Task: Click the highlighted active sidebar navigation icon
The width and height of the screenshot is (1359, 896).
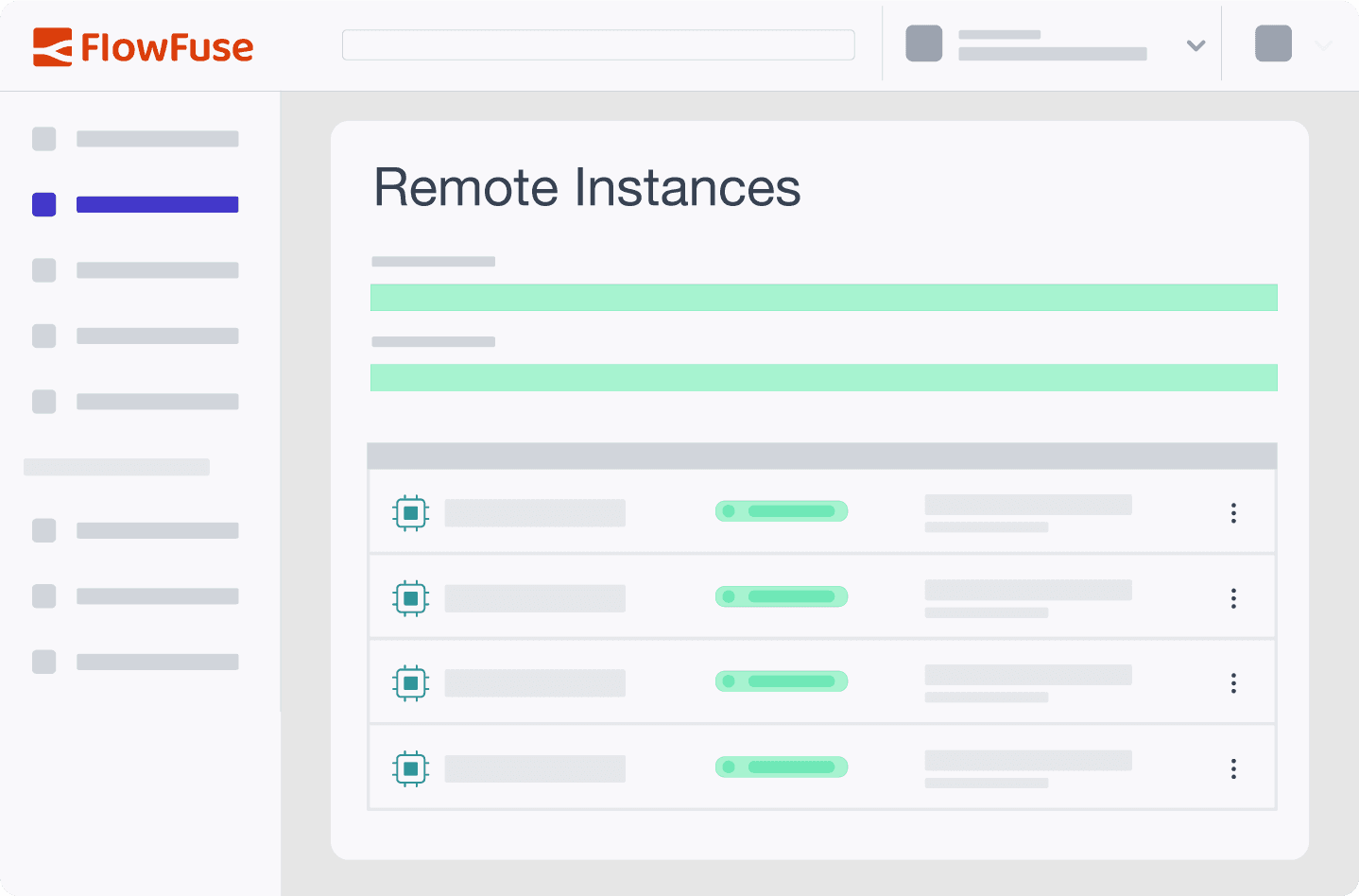Action: click(43, 204)
